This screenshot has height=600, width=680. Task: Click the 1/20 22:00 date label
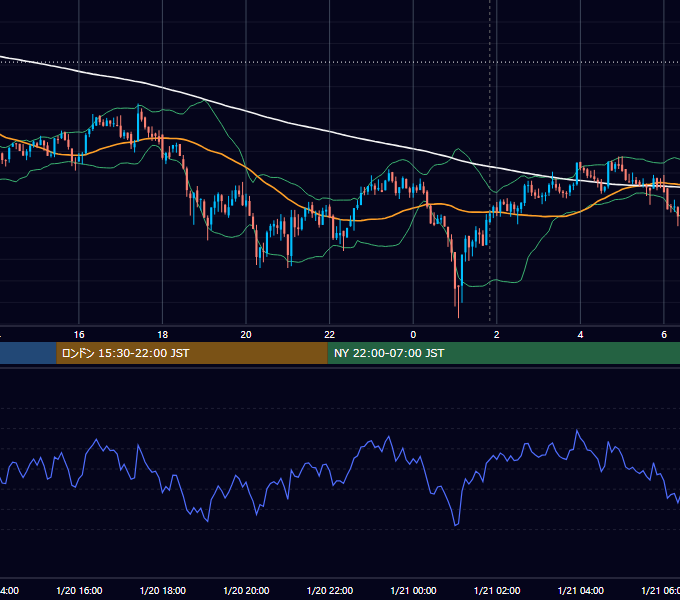point(330,590)
